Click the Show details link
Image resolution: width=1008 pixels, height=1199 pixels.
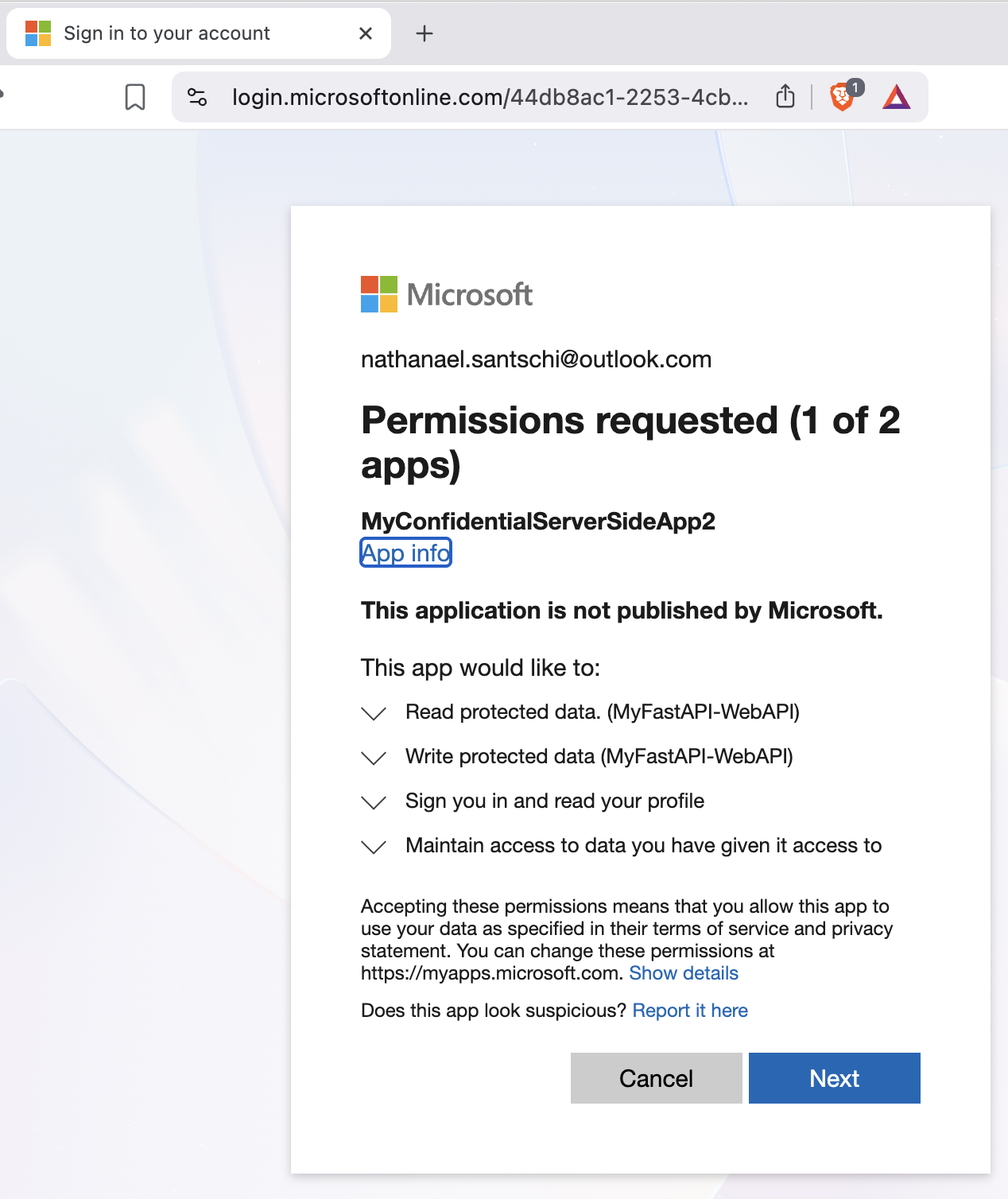coord(684,973)
